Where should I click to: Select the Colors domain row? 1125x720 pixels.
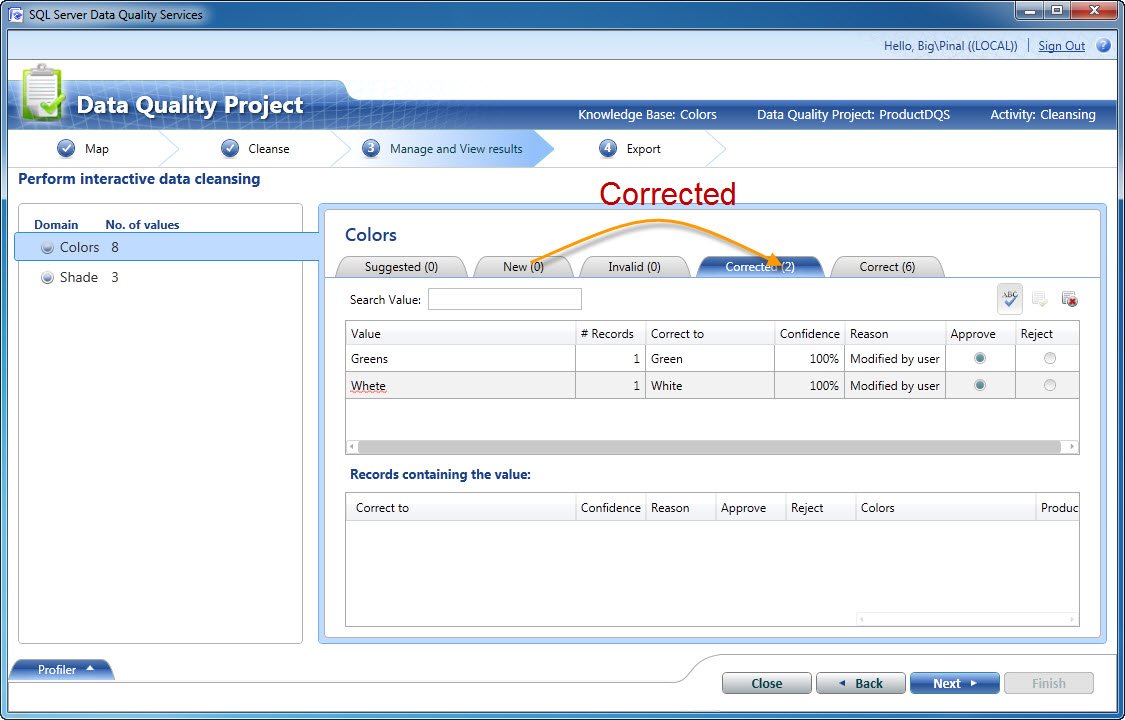166,247
